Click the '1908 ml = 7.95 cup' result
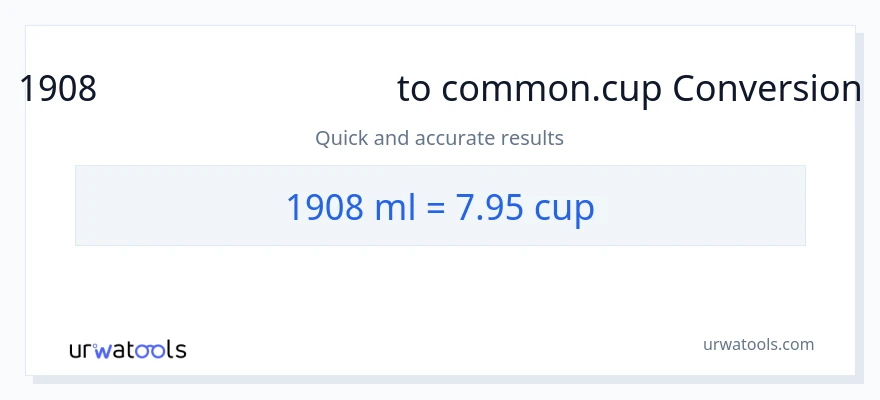The image size is (880, 400). [440, 207]
